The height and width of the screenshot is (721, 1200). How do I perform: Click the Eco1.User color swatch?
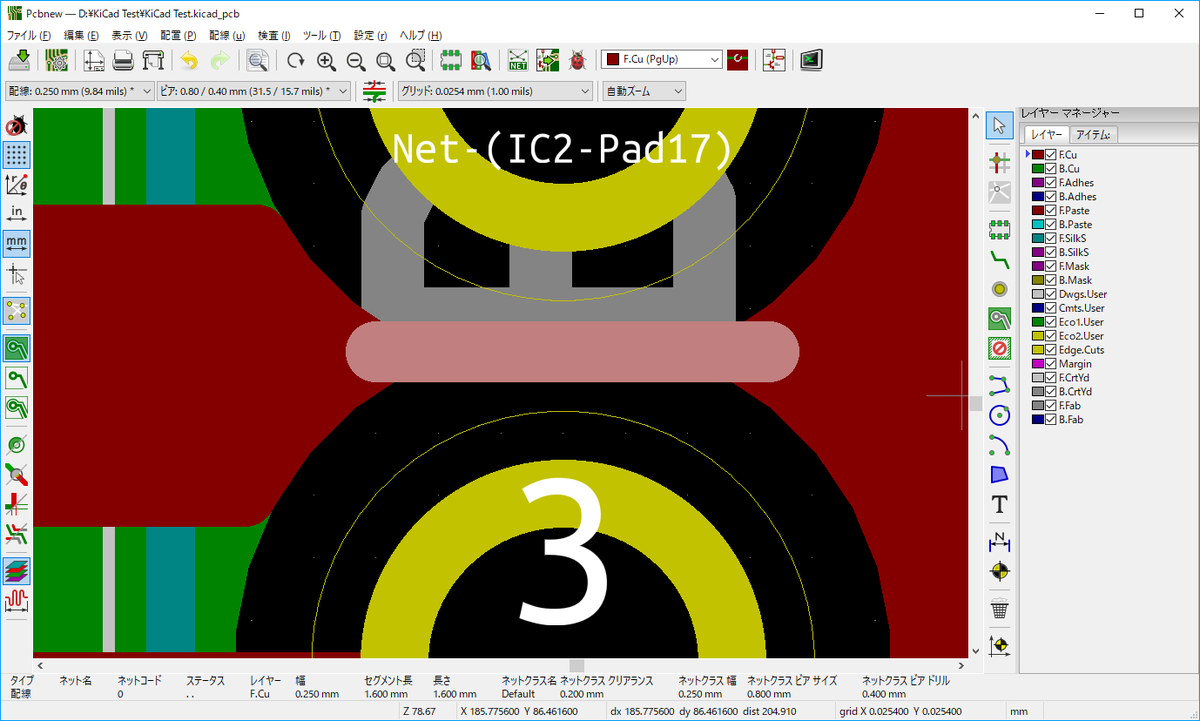[x=1038, y=322]
